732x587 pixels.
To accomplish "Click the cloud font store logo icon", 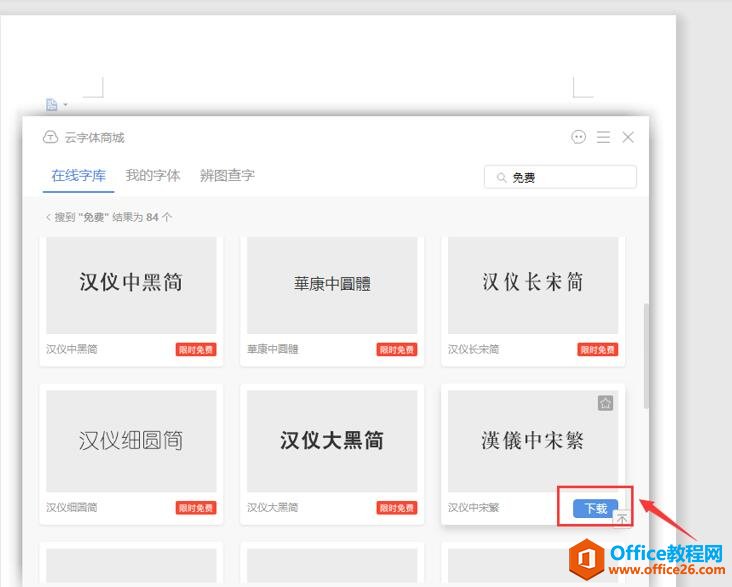I will coord(50,137).
